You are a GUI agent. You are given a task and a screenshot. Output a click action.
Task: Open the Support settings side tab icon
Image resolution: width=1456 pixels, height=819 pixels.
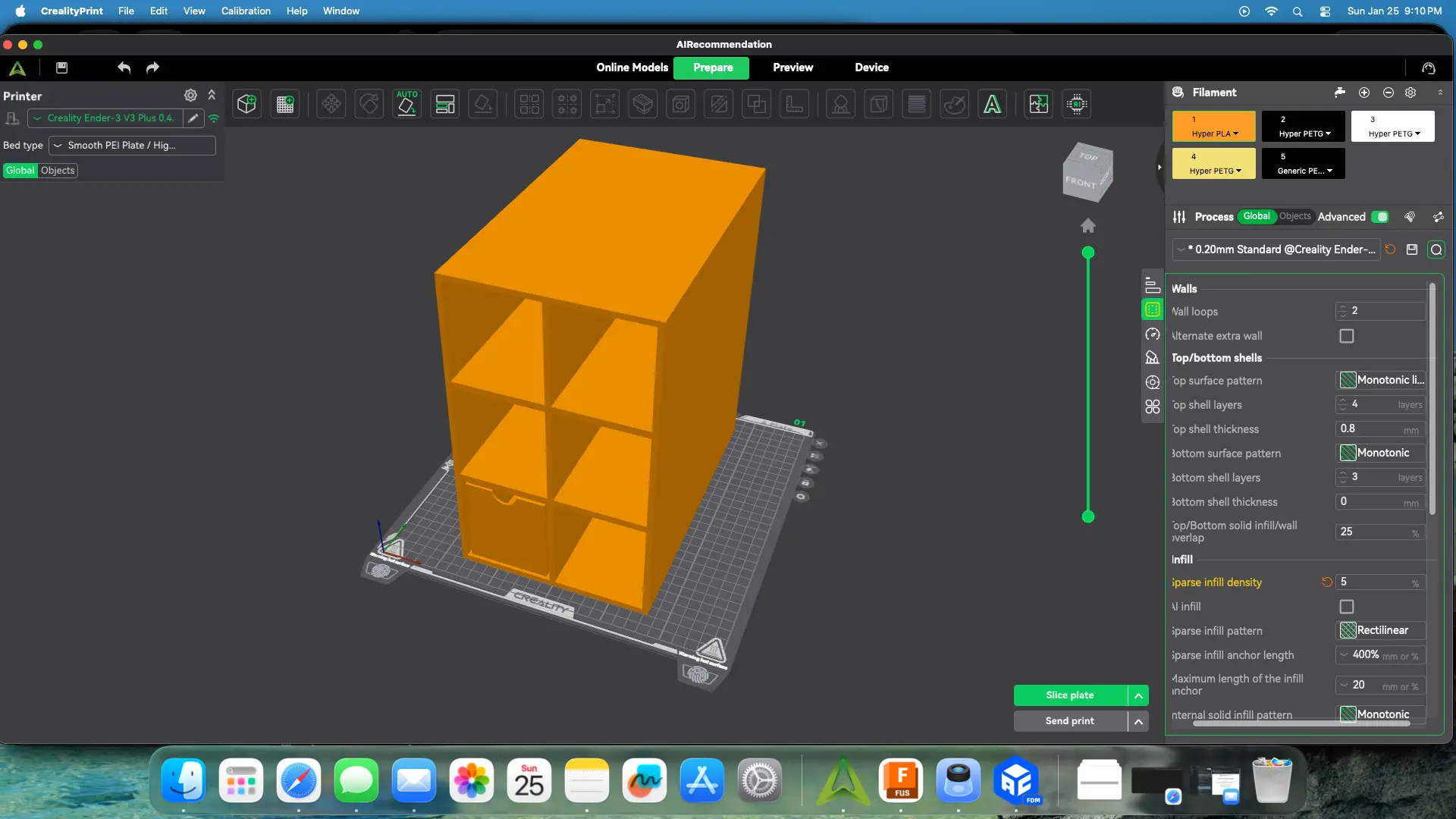tap(1153, 358)
